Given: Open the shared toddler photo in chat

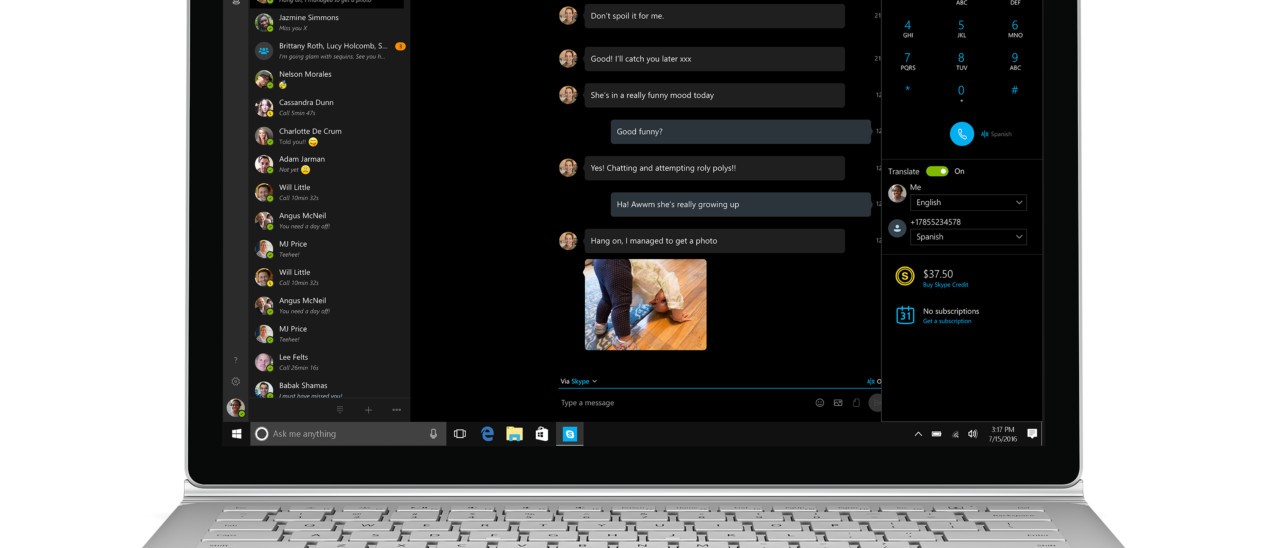Looking at the screenshot, I should (646, 305).
